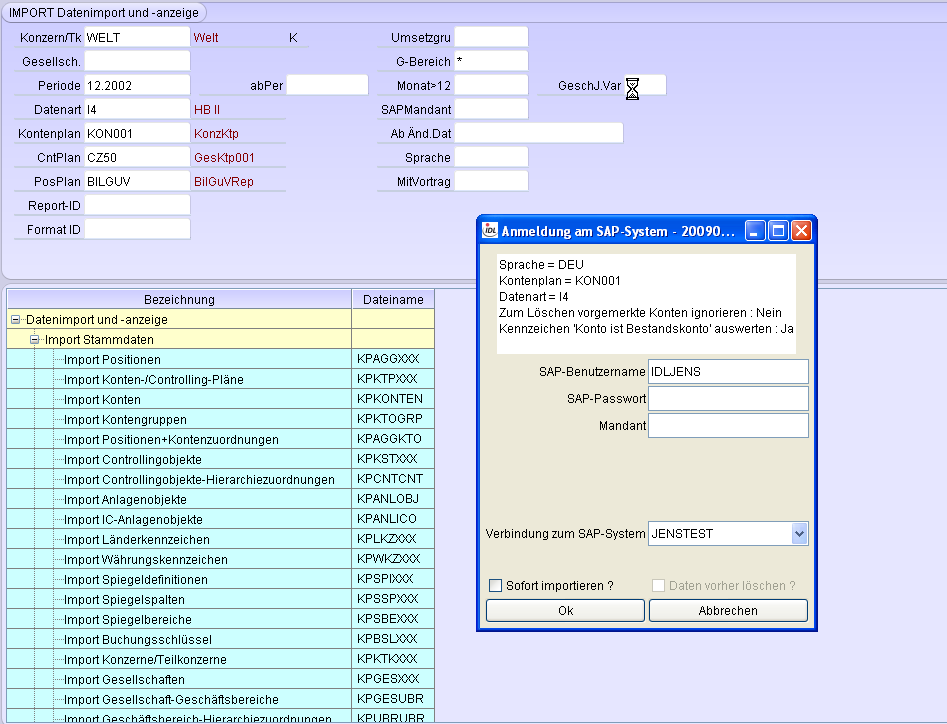
Task: Click the IDL icon in the dialog title bar
Action: (490, 230)
